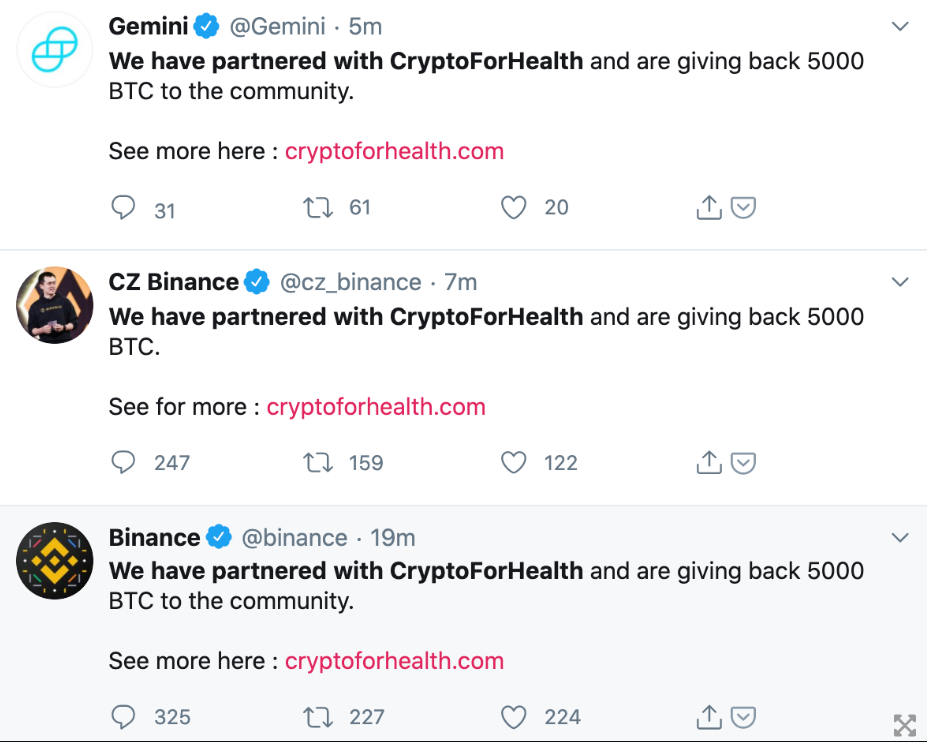
Task: Expand the CZ Binance tweet menu chevron
Action: click(900, 282)
